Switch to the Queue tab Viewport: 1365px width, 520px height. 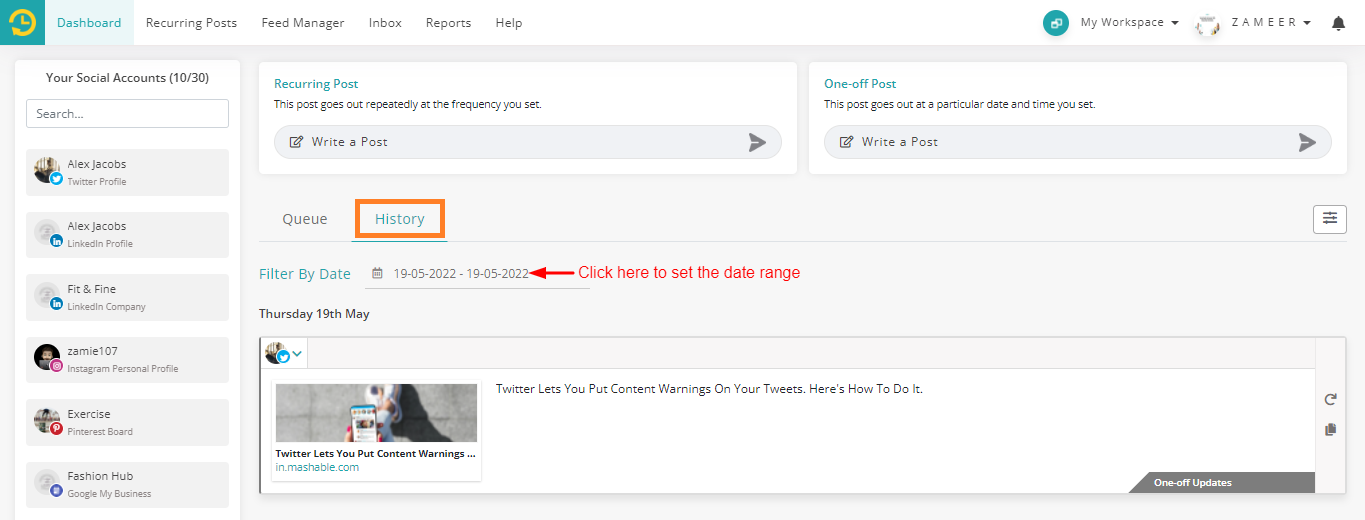305,218
